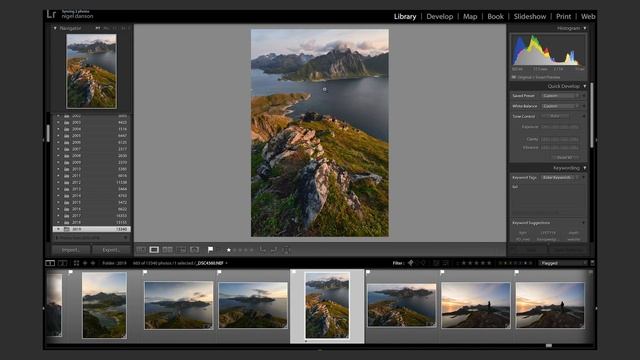Select the 2005 folder

tap(92, 136)
